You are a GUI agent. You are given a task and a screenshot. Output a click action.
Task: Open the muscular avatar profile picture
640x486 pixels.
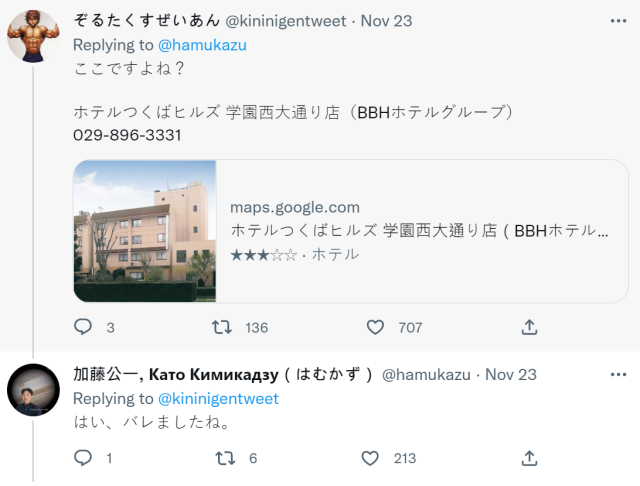coord(33,38)
